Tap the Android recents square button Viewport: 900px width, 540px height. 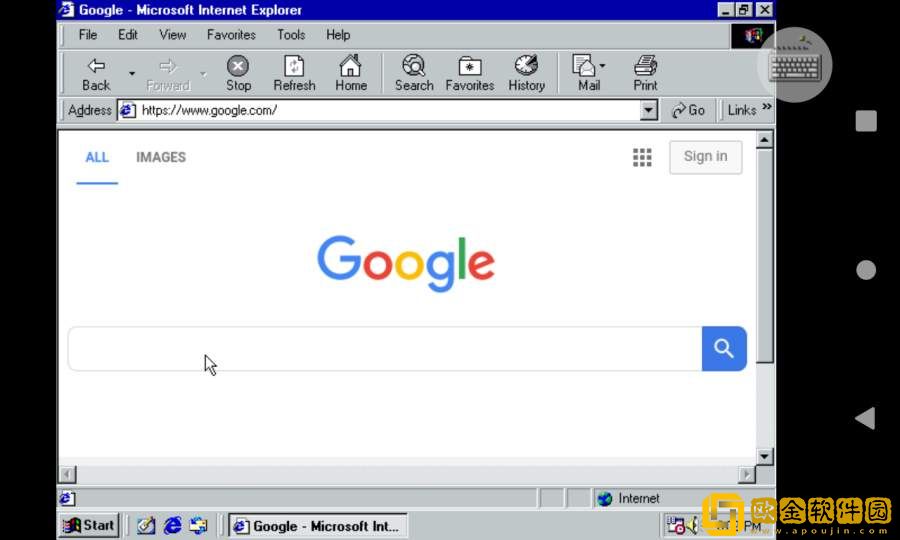(866, 121)
